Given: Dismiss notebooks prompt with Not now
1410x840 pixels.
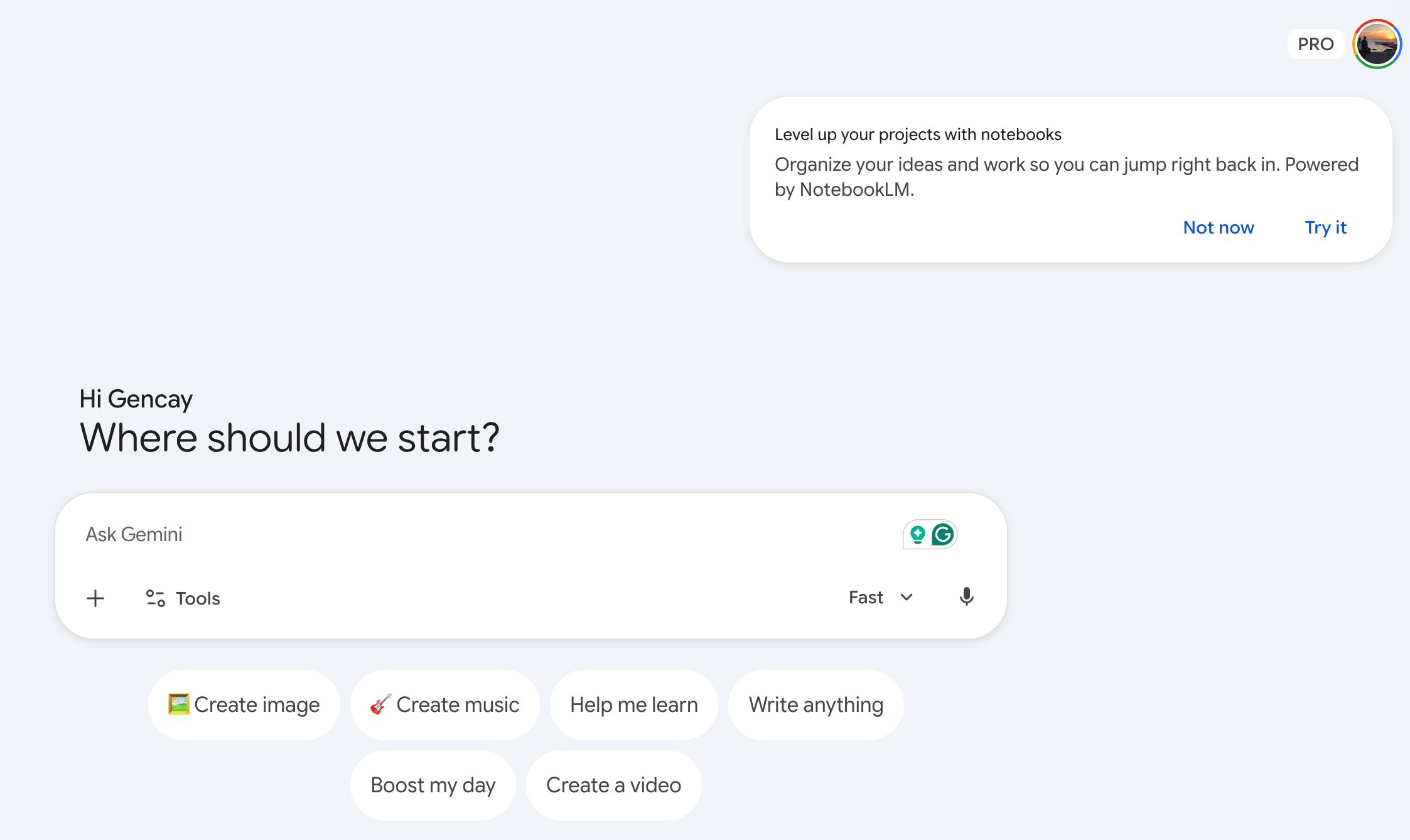Looking at the screenshot, I should pyautogui.click(x=1218, y=227).
